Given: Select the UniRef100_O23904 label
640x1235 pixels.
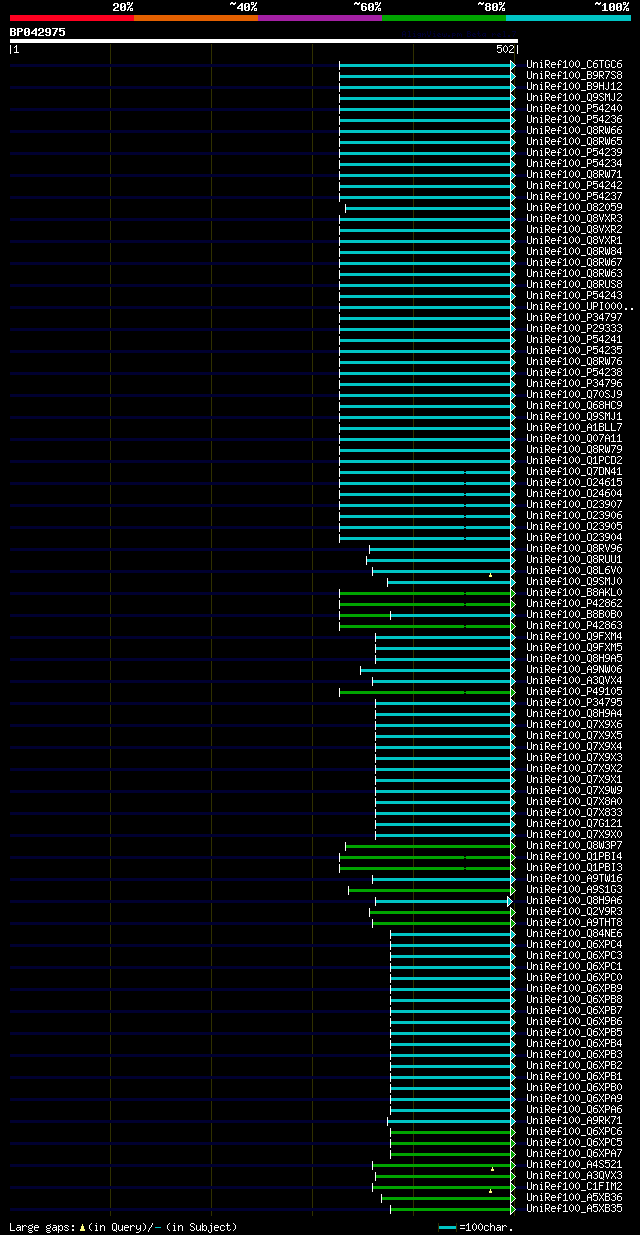Looking at the screenshot, I should click(x=574, y=537).
